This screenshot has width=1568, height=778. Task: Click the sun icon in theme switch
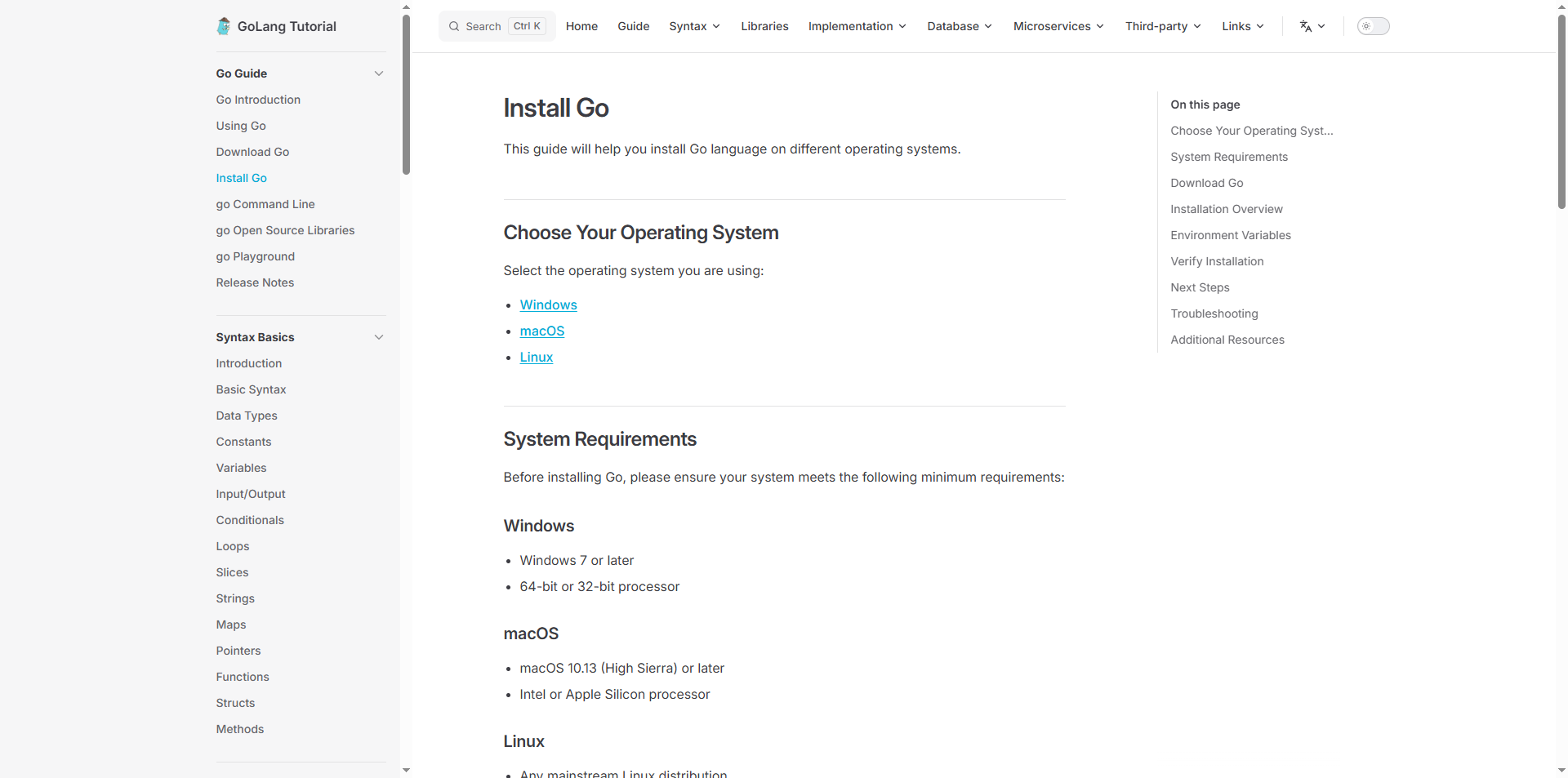tap(1366, 26)
